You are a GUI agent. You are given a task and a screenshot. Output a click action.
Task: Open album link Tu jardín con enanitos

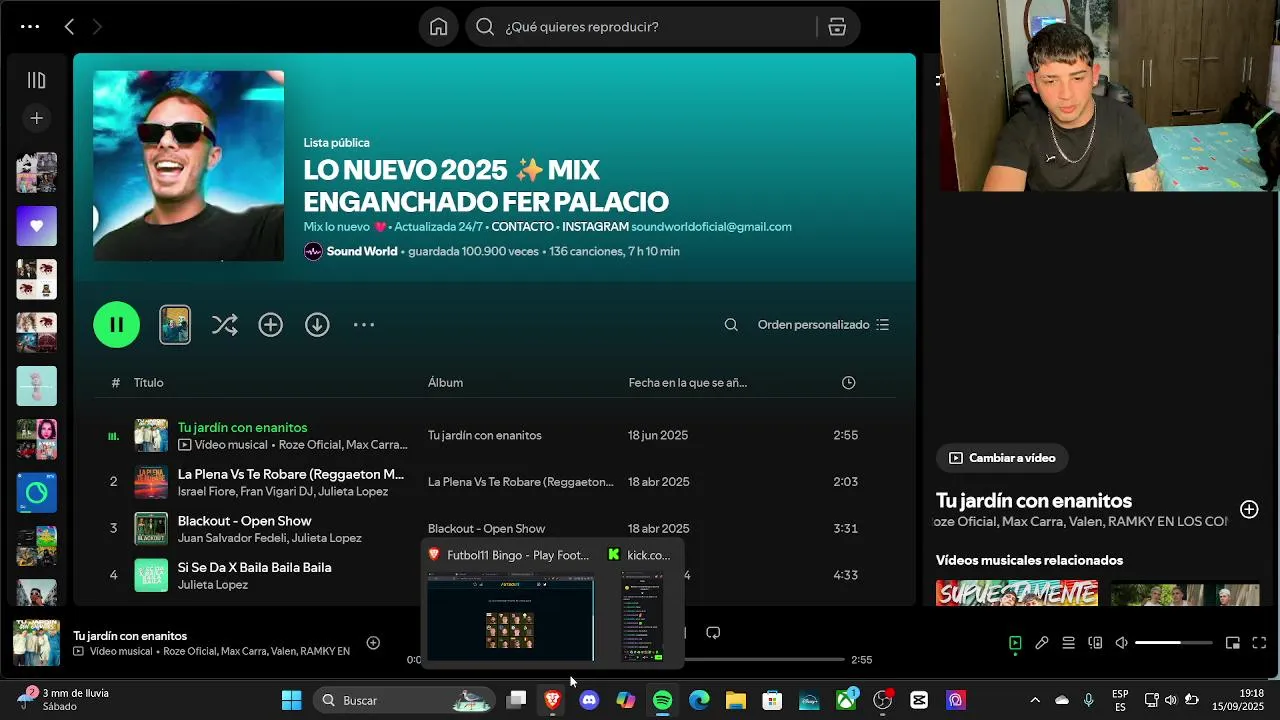click(x=485, y=435)
